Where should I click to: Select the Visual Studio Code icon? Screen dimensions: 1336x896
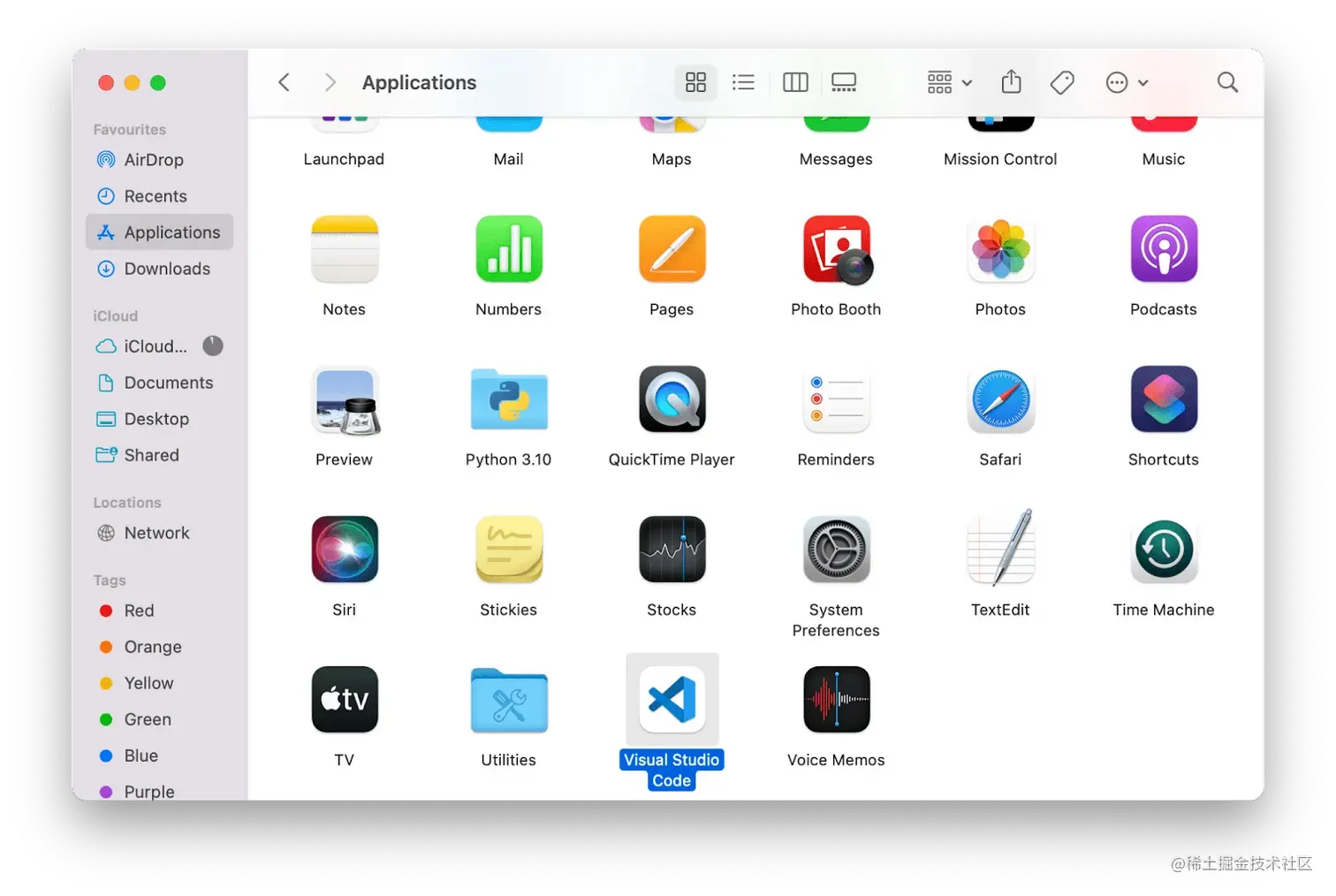click(672, 700)
